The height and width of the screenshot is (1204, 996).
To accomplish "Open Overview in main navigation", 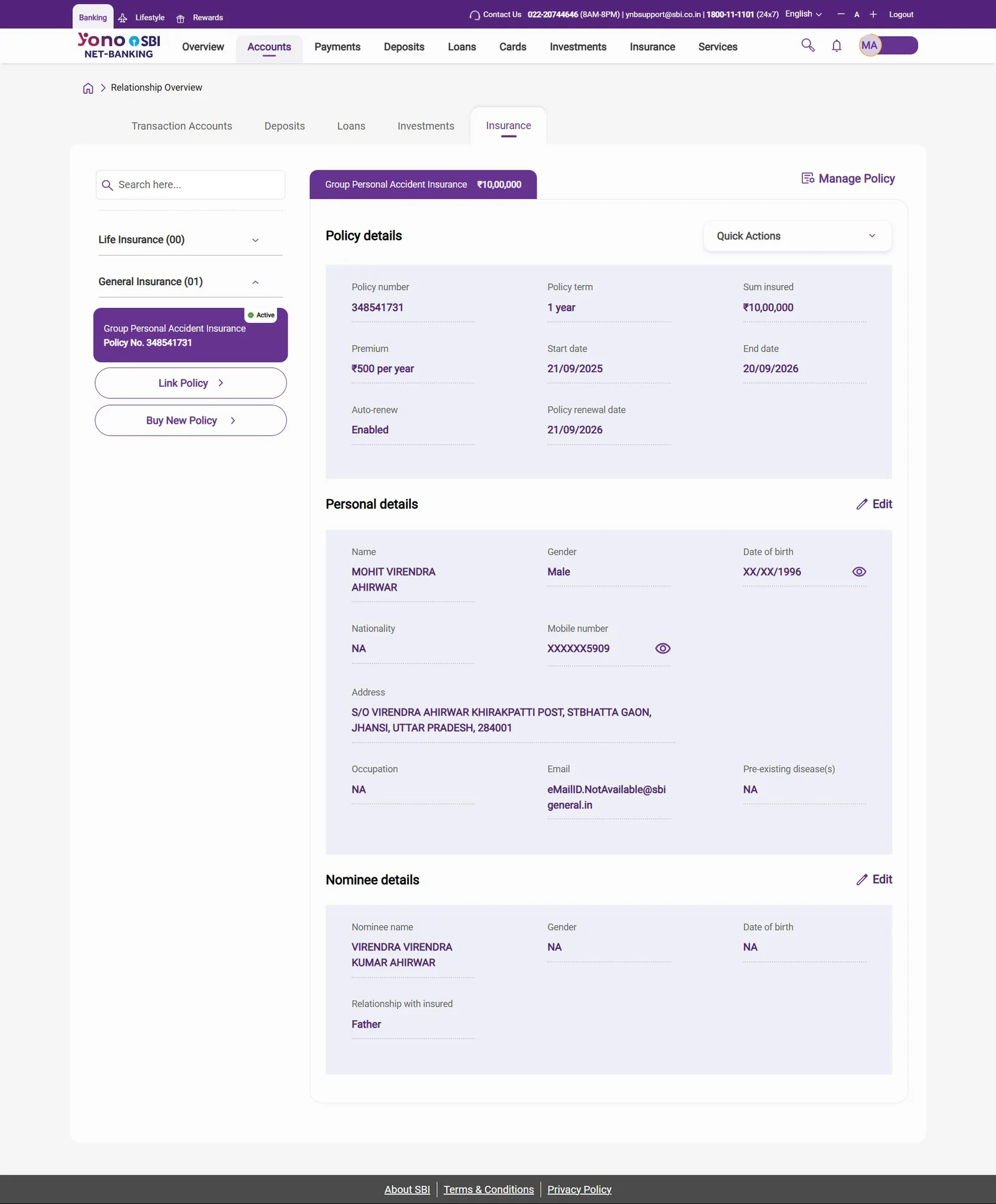I will (x=203, y=47).
